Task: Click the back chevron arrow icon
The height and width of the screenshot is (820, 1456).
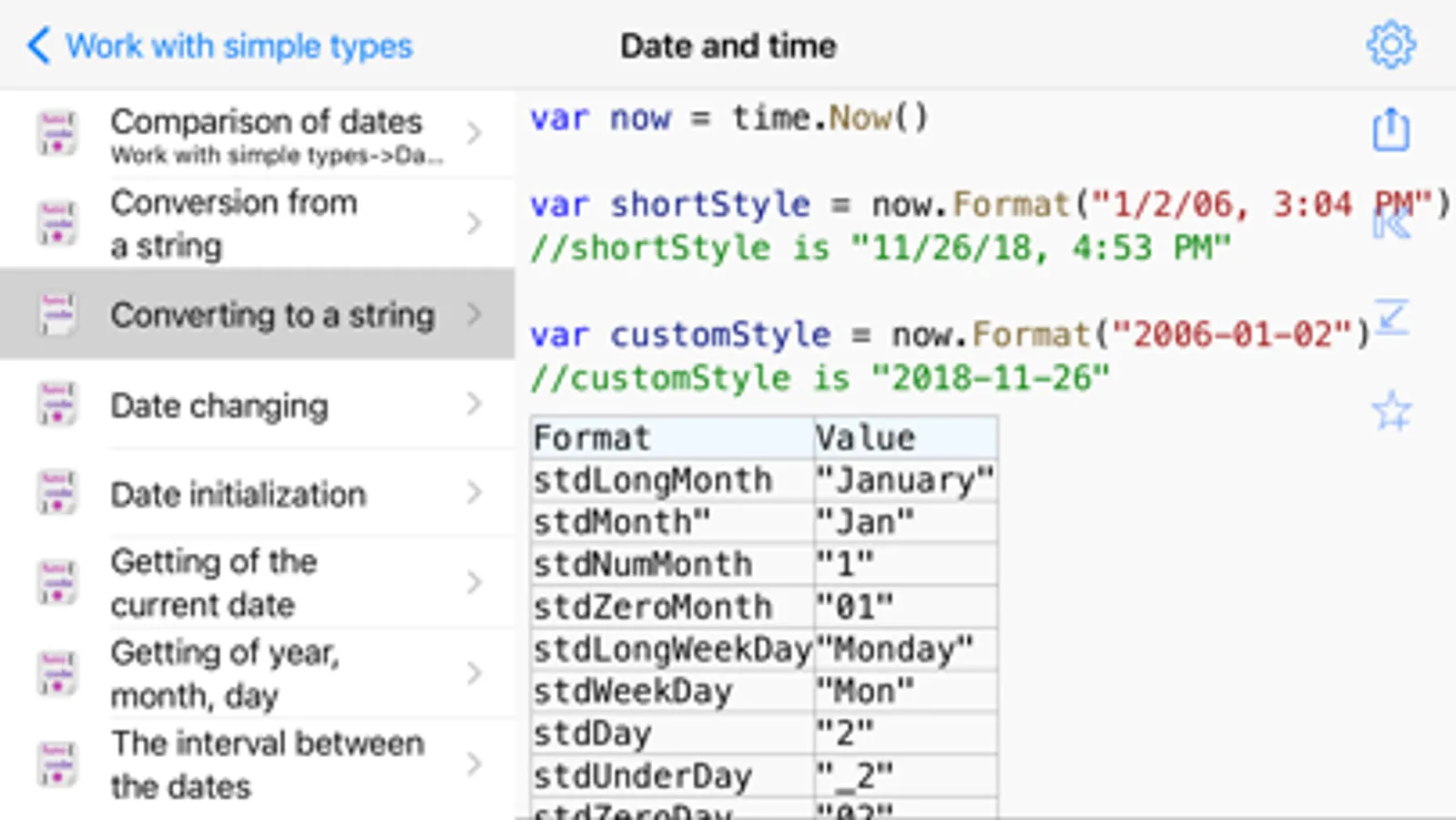Action: pos(38,45)
